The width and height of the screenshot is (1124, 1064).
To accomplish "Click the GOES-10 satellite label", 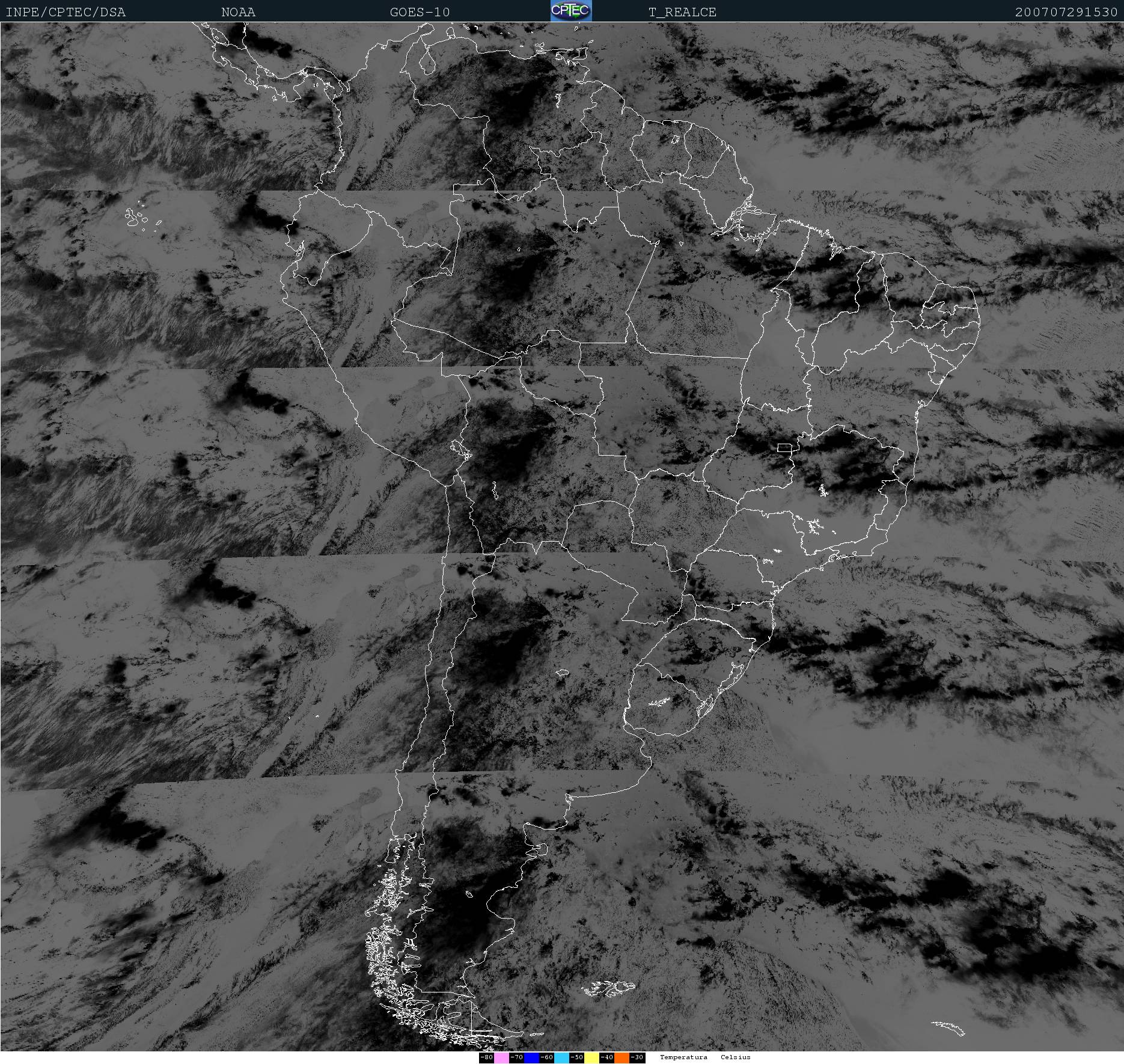I will pyautogui.click(x=420, y=12).
